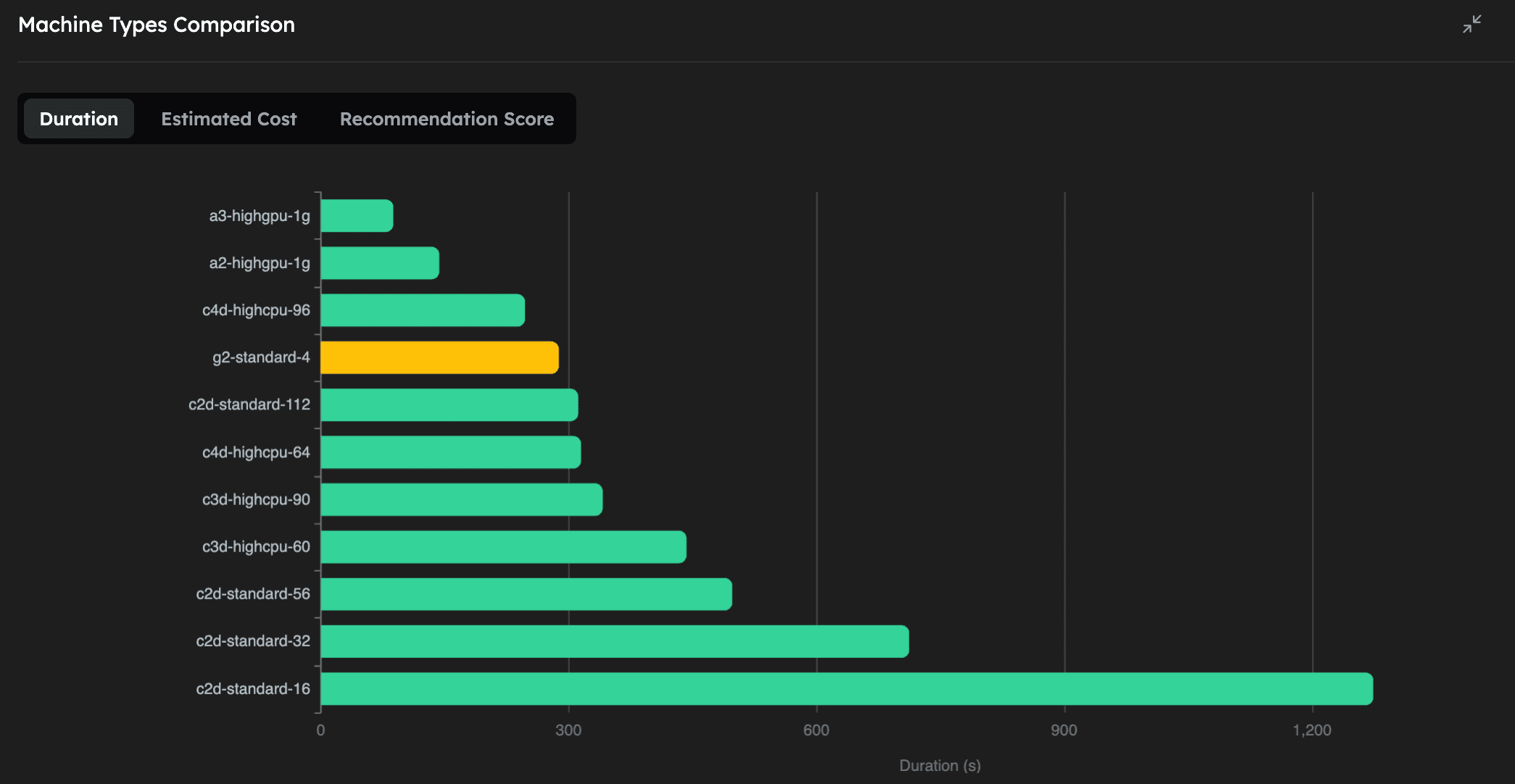1515x784 pixels.
Task: Click the highlighted yellow g2-standard-4 bar
Action: (x=435, y=356)
